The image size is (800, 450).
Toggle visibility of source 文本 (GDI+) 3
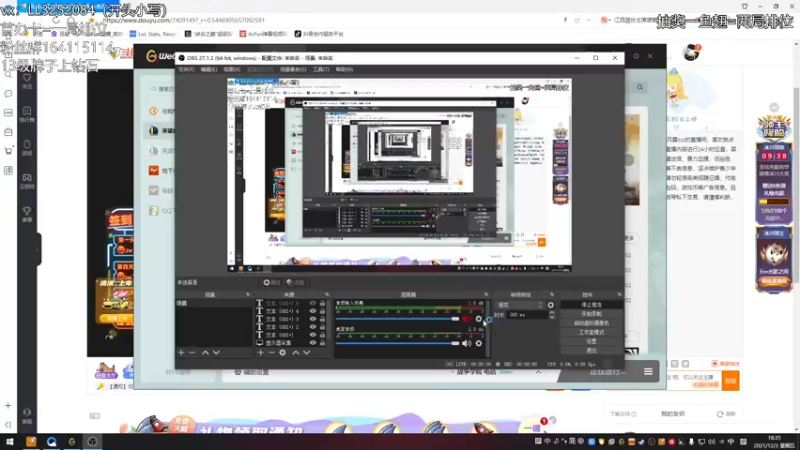(313, 319)
